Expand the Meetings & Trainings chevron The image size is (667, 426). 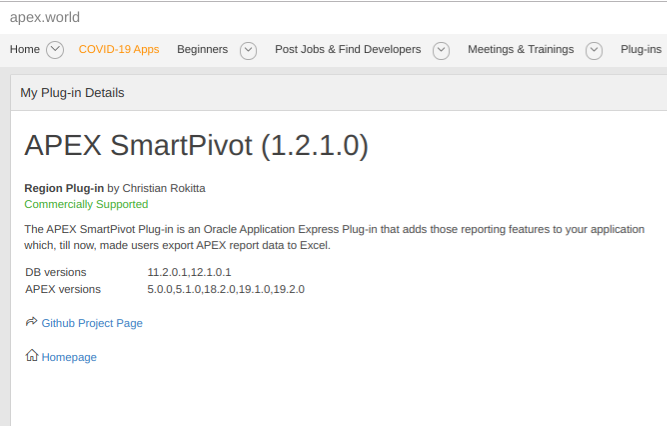point(594,51)
